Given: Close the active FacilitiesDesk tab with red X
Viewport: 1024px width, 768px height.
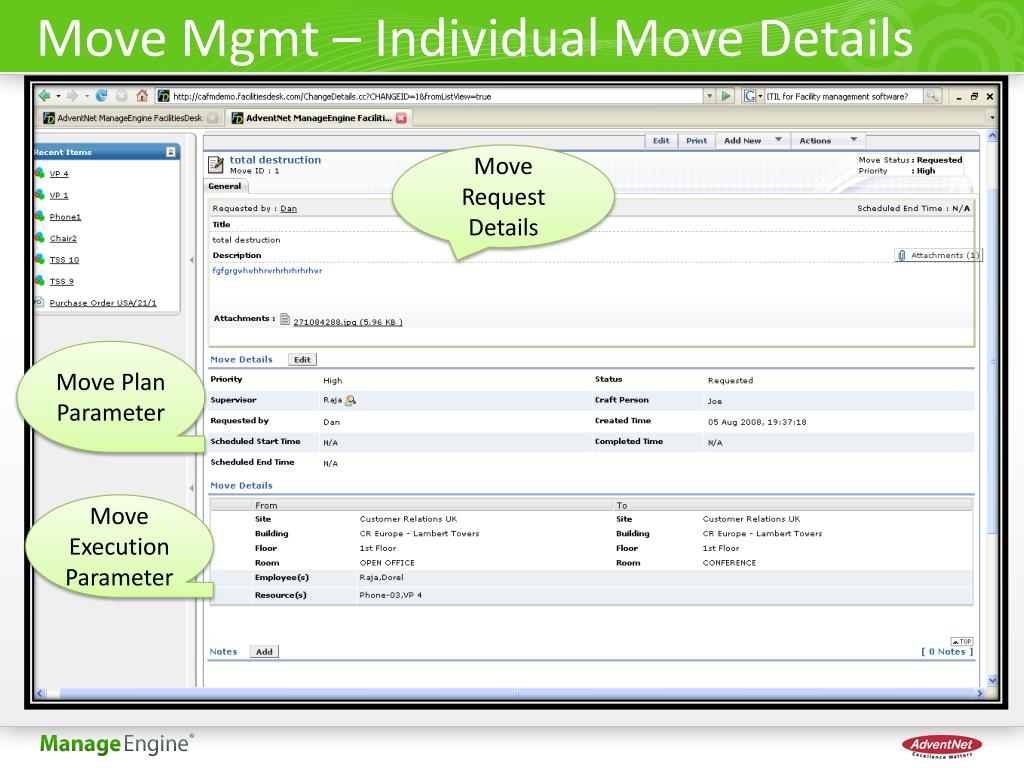Looking at the screenshot, I should tap(401, 118).
